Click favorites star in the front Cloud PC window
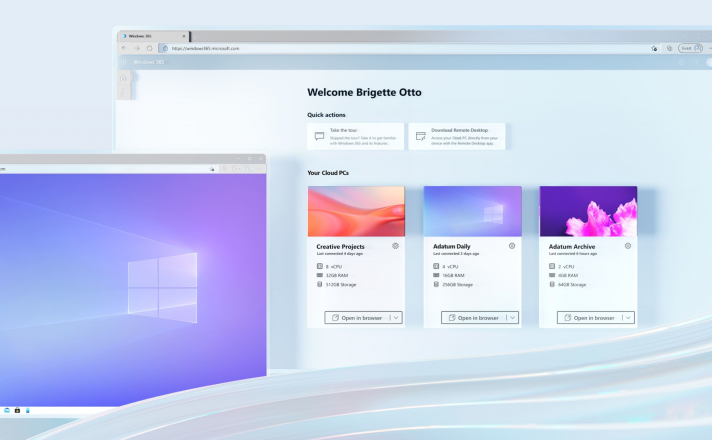This screenshot has width=712, height=440. click(212, 169)
